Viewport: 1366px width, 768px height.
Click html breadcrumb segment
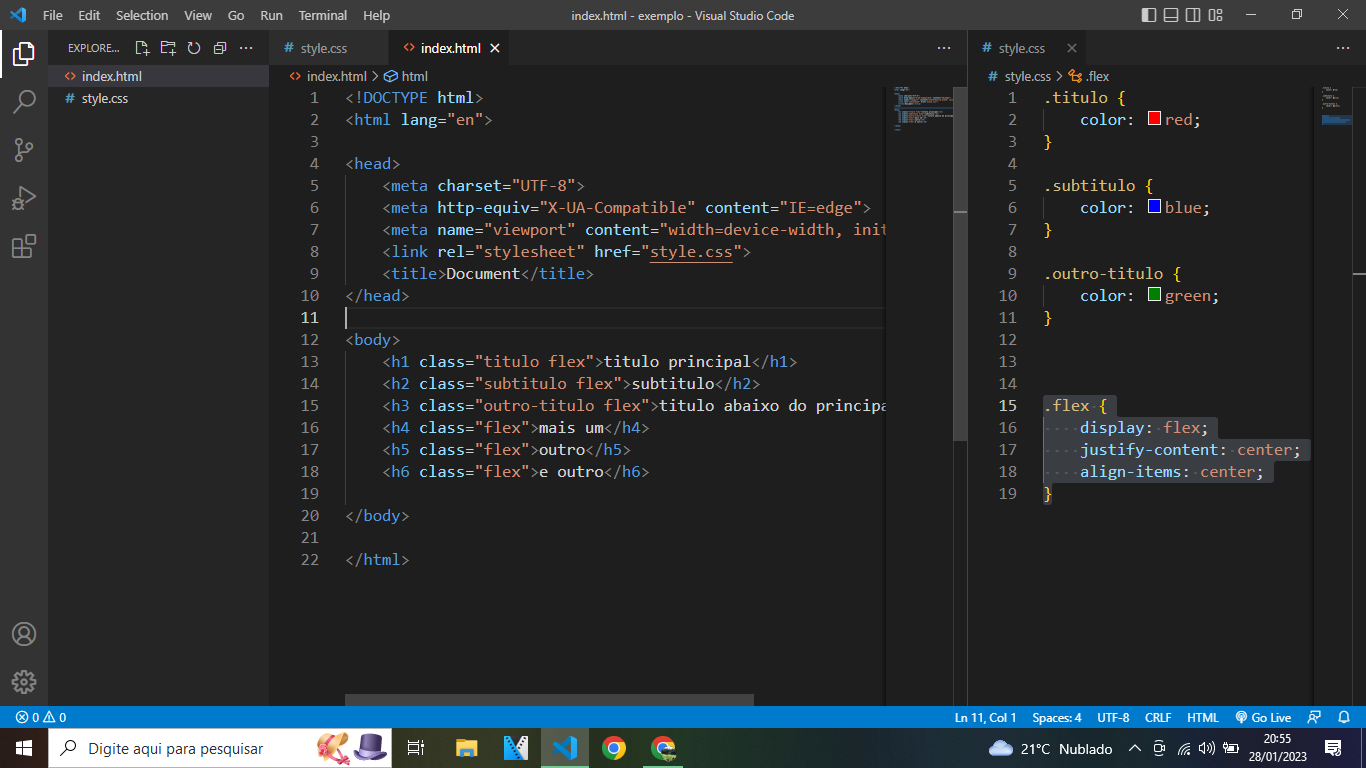point(406,76)
